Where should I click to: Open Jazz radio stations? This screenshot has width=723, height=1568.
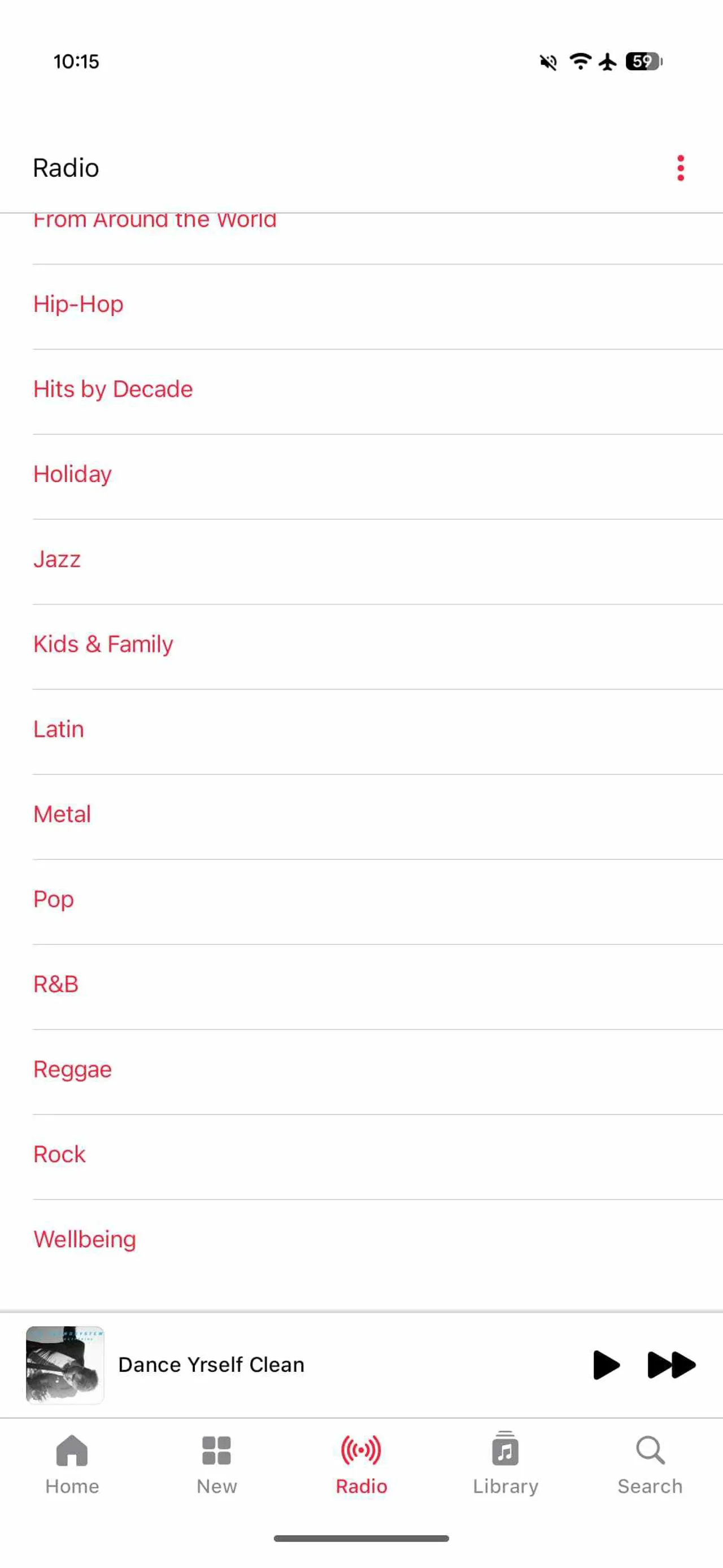(377, 559)
